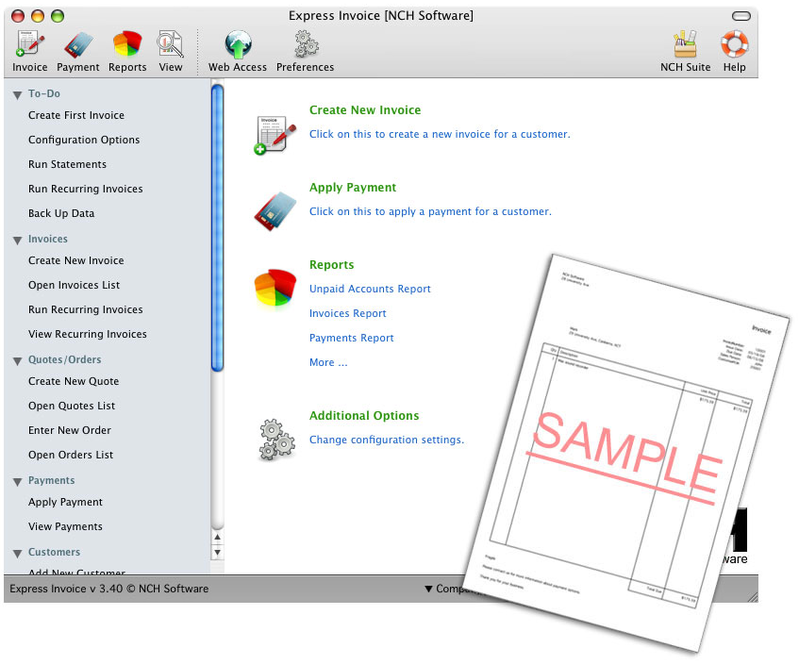
Task: Click the green Reports heading
Action: (331, 265)
